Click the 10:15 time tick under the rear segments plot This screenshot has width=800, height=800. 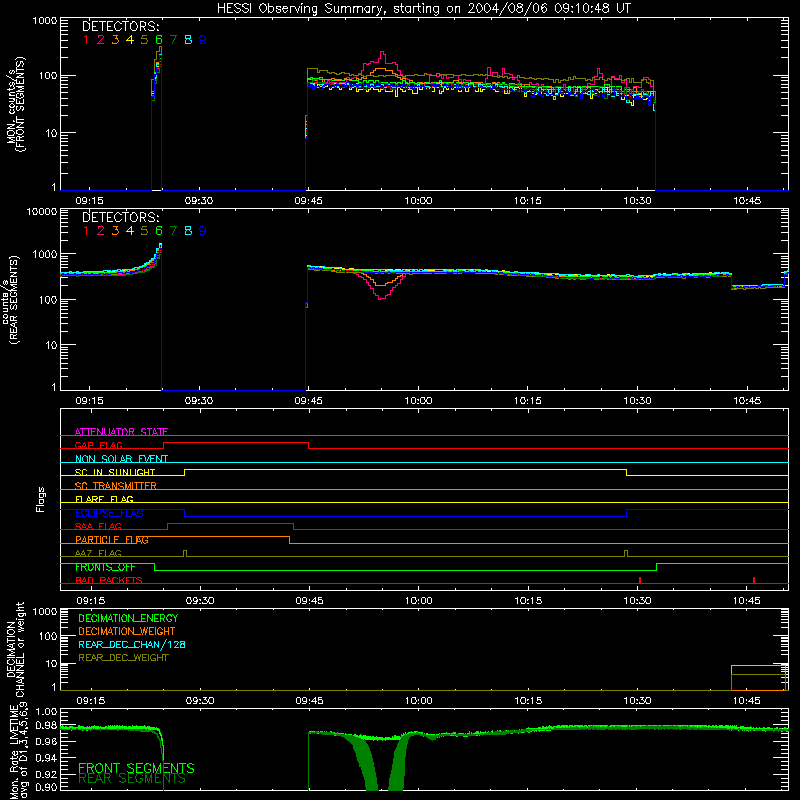(x=528, y=401)
